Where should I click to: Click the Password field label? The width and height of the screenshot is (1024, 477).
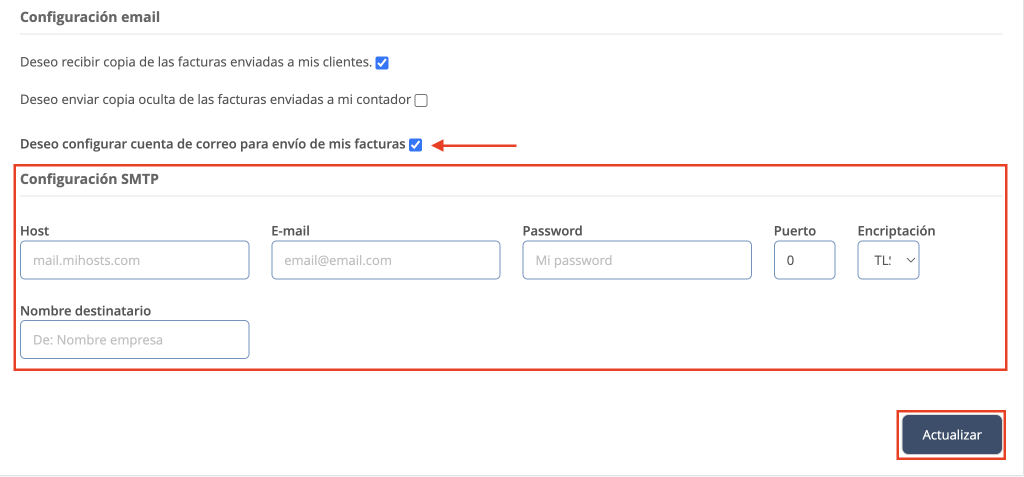552,231
